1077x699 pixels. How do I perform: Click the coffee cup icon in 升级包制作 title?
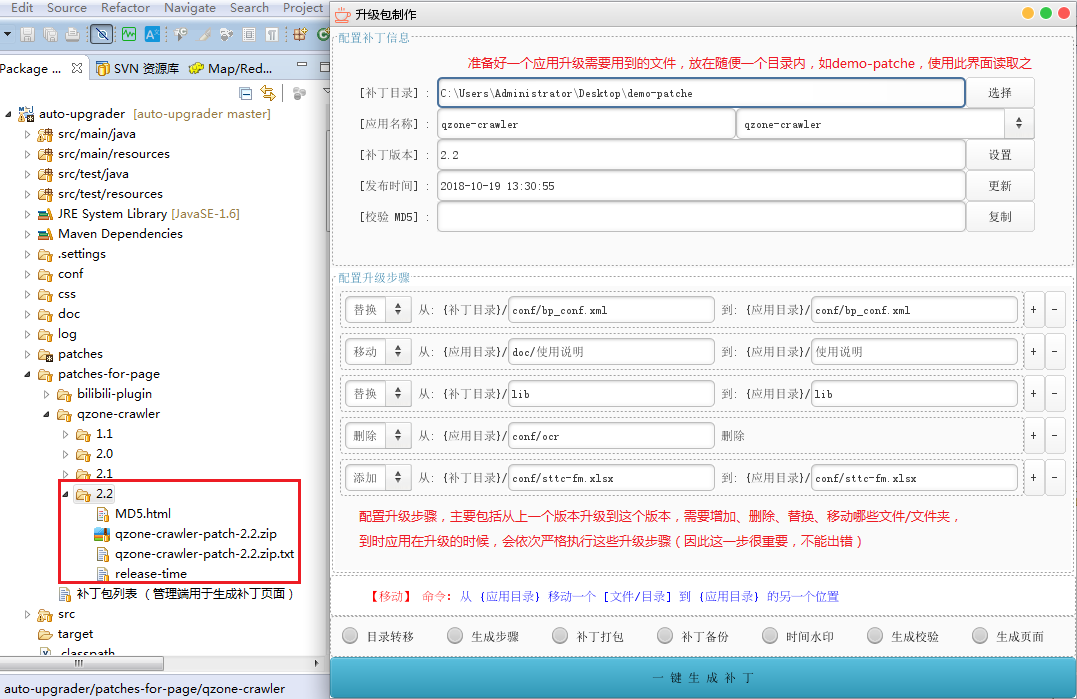pyautogui.click(x=342, y=14)
